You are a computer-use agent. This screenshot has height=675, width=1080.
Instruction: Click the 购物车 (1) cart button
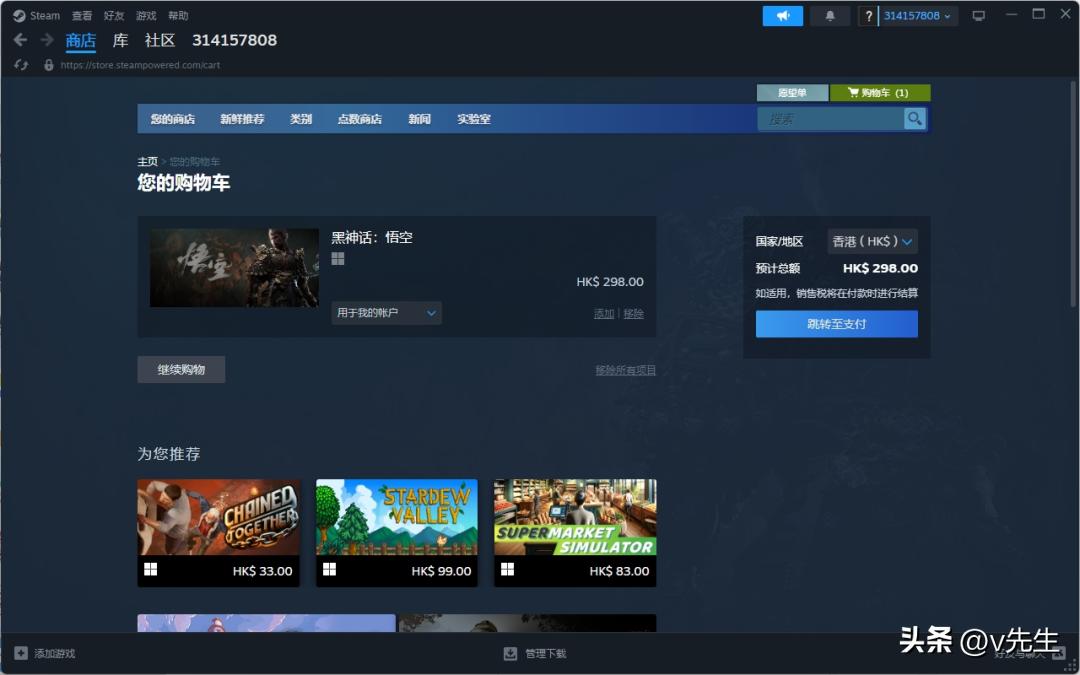point(880,92)
